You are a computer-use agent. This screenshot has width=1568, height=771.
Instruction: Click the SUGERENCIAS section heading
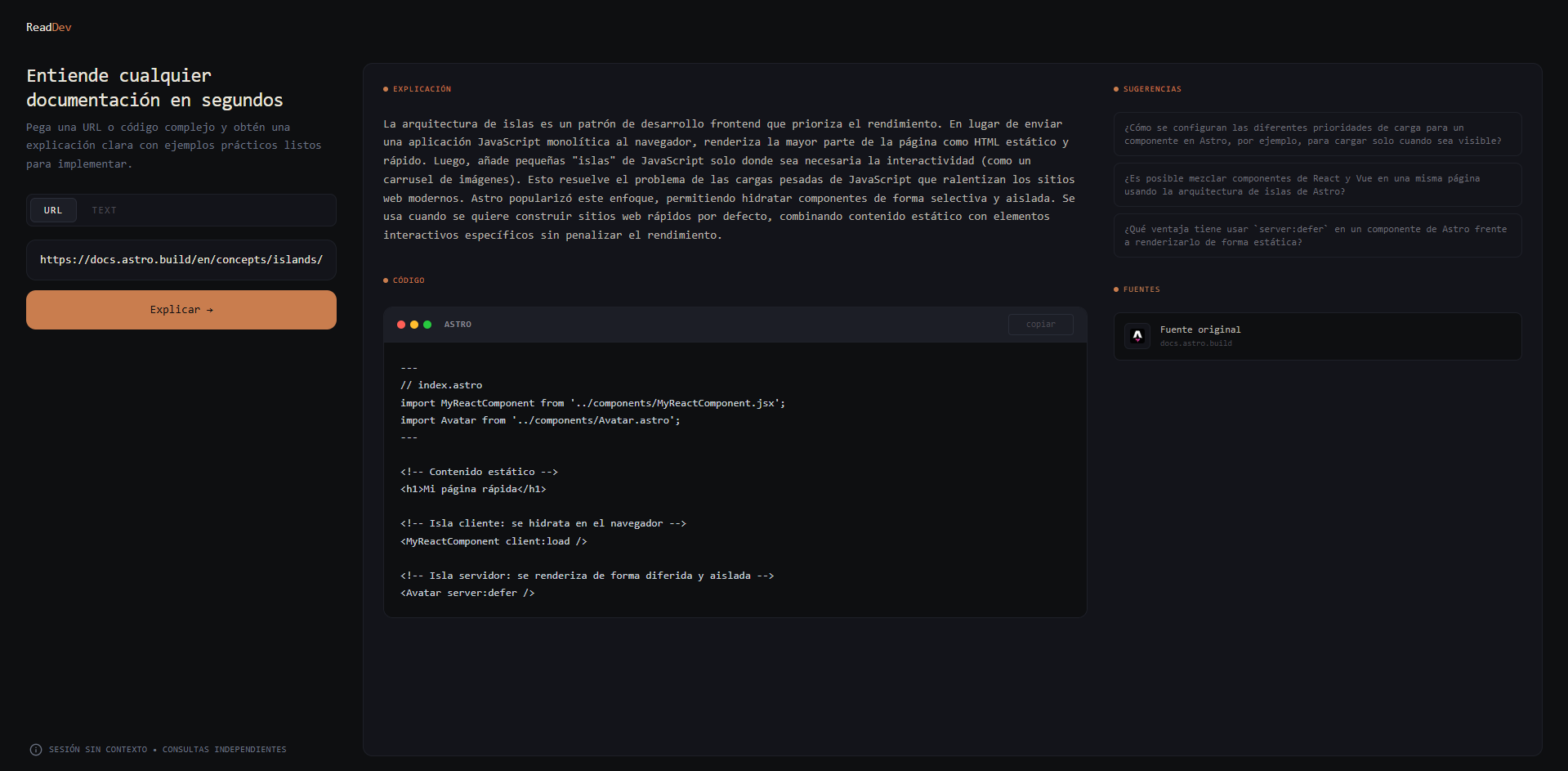(x=1152, y=89)
